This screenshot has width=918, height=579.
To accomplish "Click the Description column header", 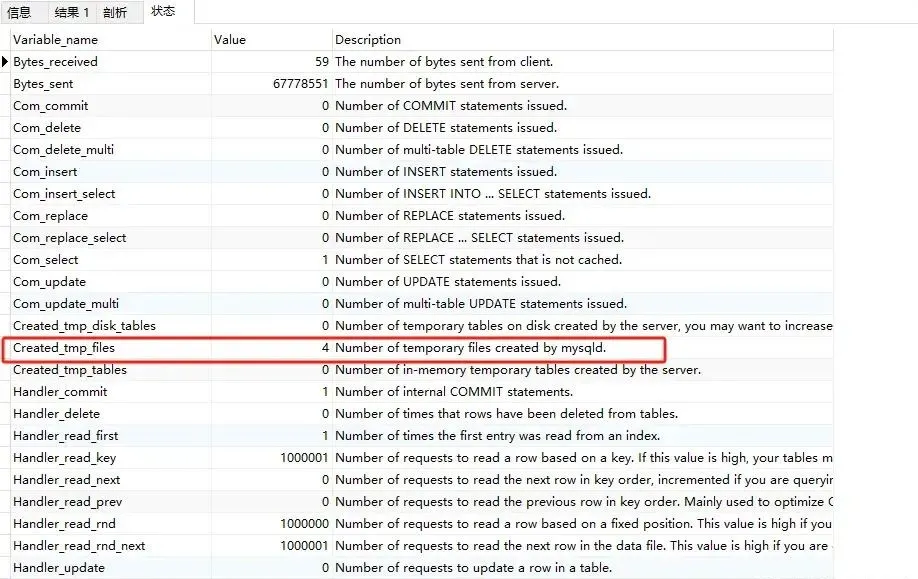I will [368, 40].
